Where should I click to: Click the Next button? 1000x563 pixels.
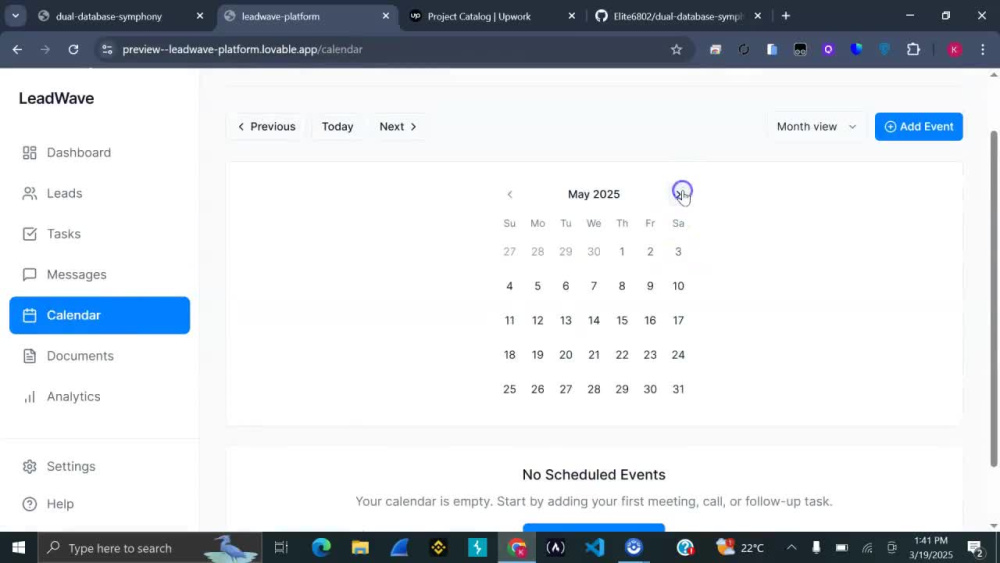click(398, 126)
